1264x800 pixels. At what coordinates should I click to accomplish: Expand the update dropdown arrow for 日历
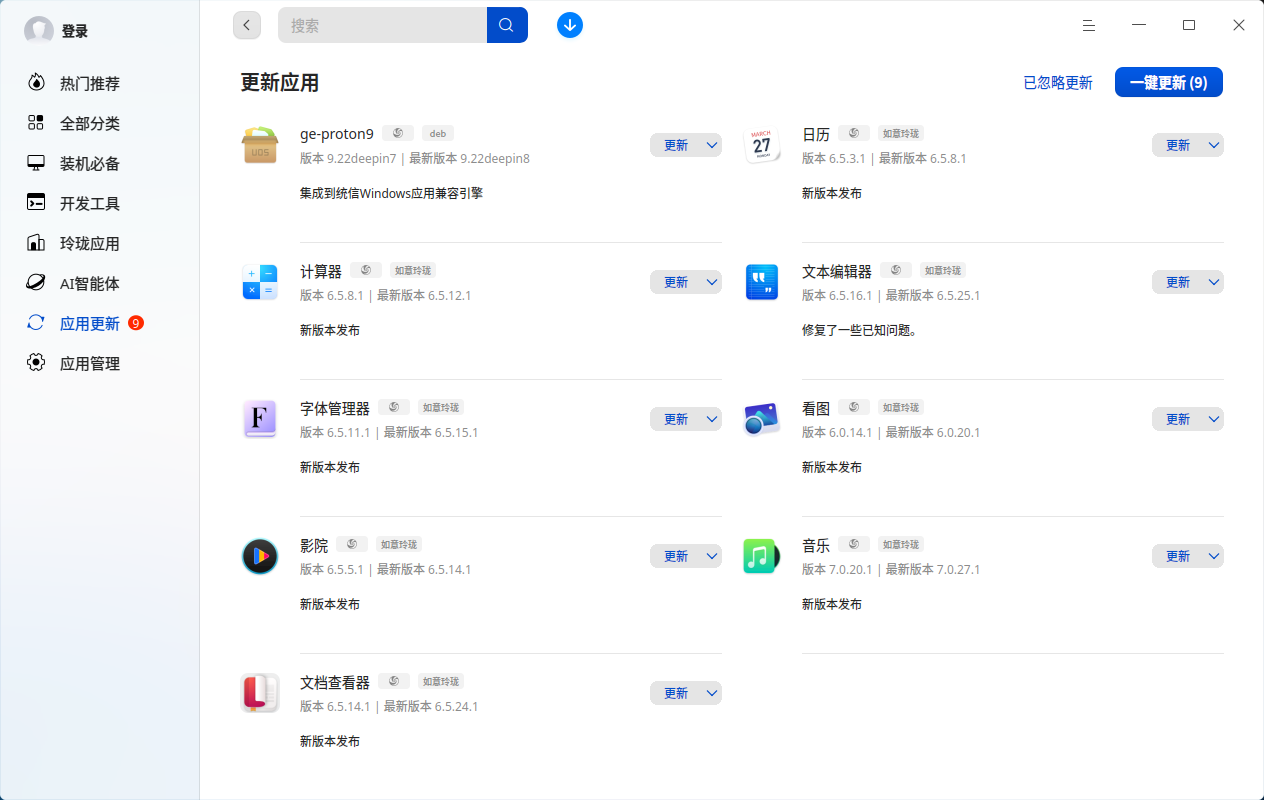coord(1214,145)
